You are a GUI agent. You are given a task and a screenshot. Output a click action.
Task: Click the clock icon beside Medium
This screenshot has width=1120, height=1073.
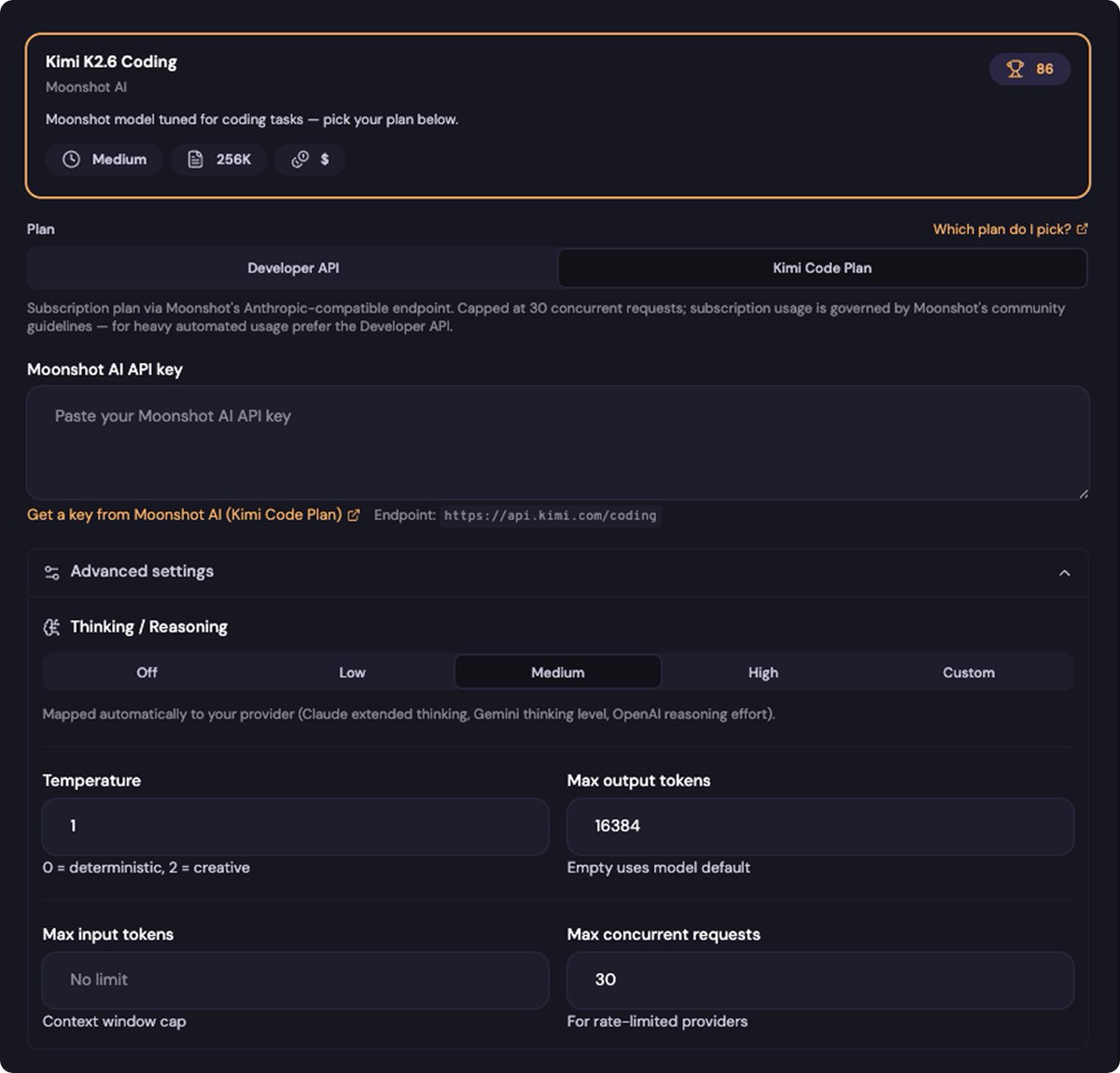[x=71, y=160]
